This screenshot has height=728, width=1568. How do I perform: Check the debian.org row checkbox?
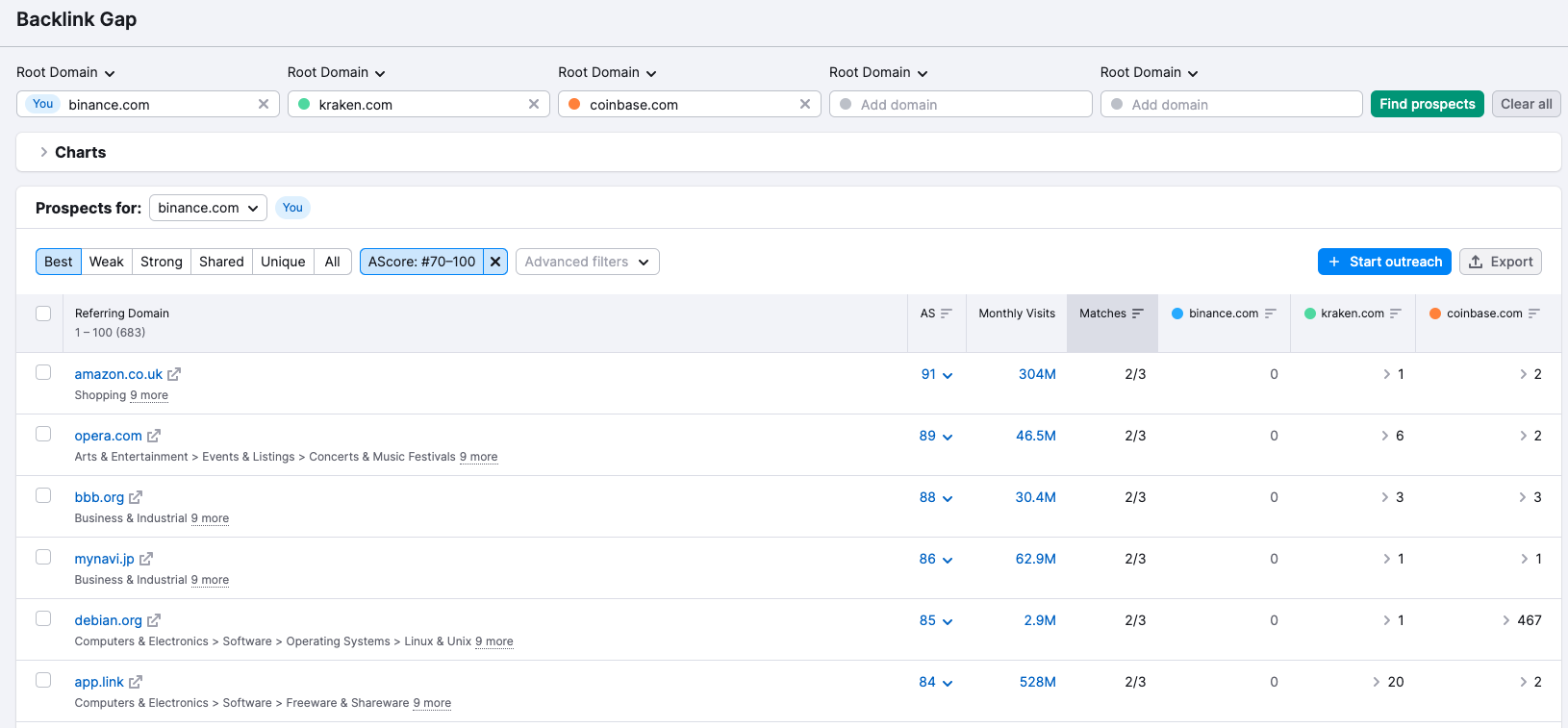43,618
